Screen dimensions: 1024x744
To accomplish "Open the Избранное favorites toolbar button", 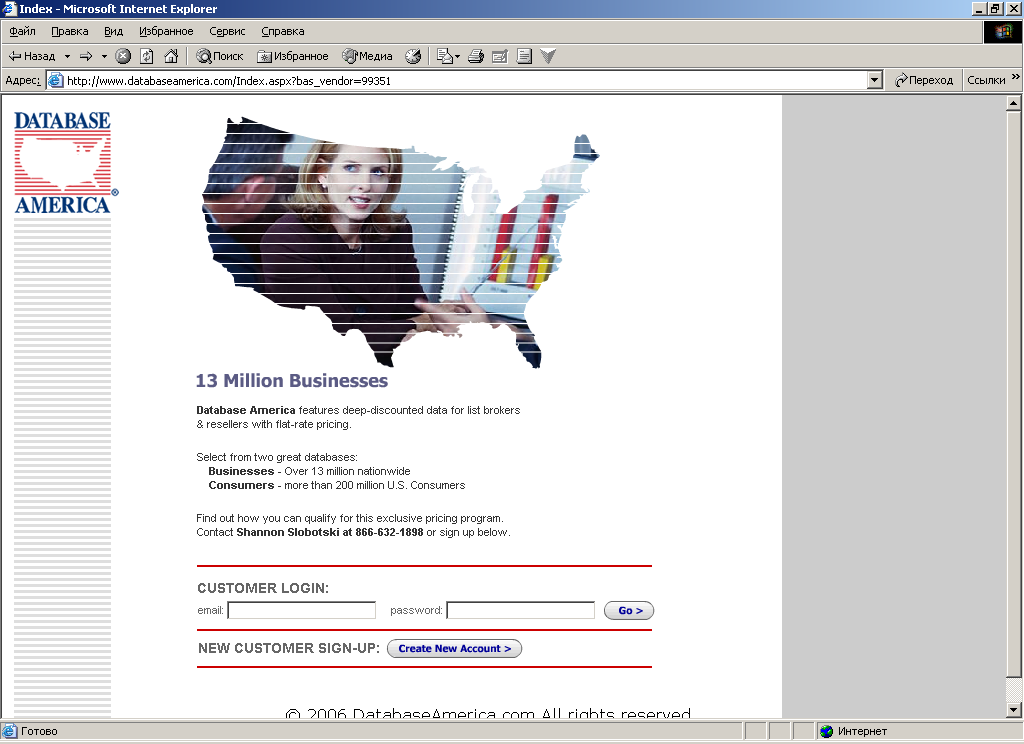I will [x=293, y=56].
